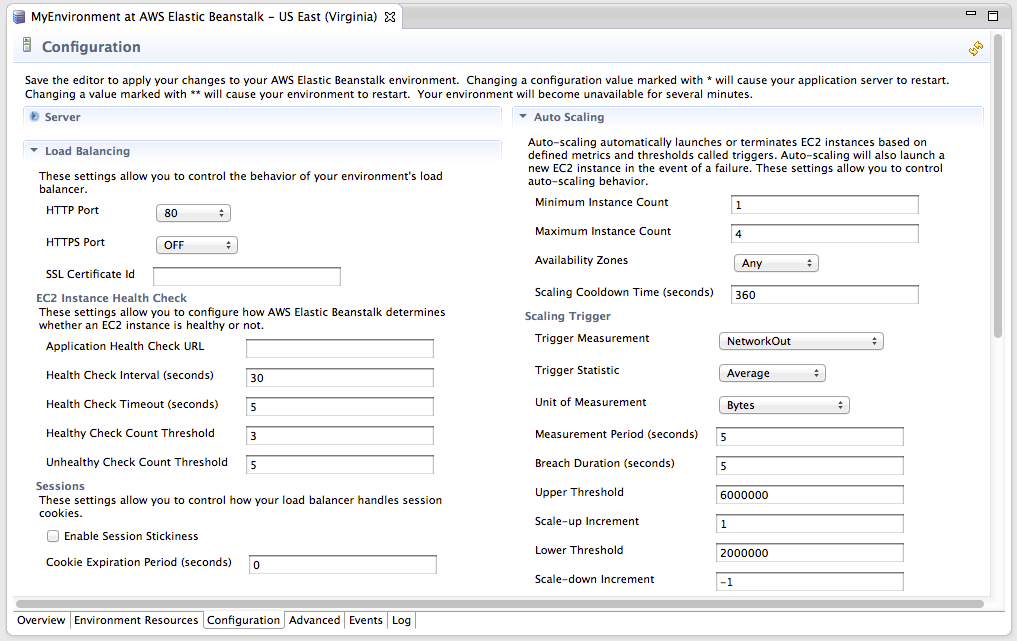The image size is (1017, 641).
Task: Click the Application Health Check URL field
Action: point(340,348)
